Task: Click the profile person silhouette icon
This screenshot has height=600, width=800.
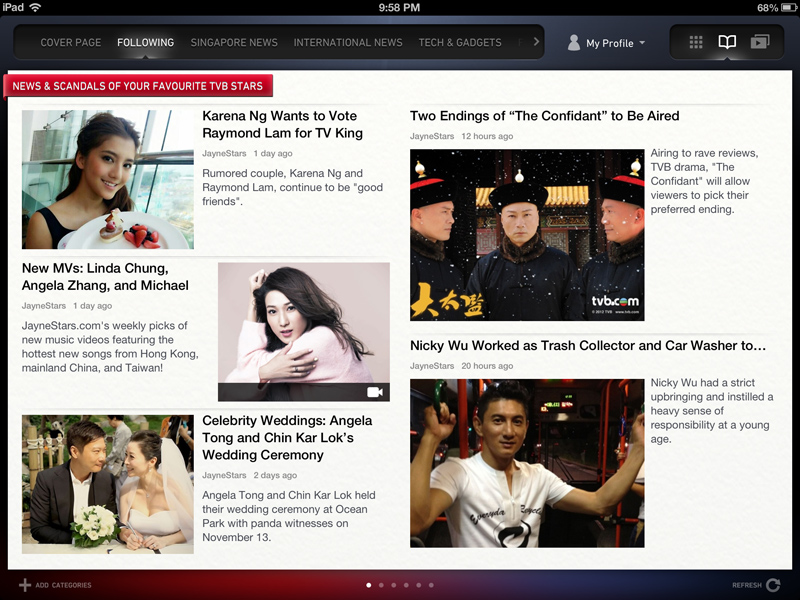Action: 574,43
